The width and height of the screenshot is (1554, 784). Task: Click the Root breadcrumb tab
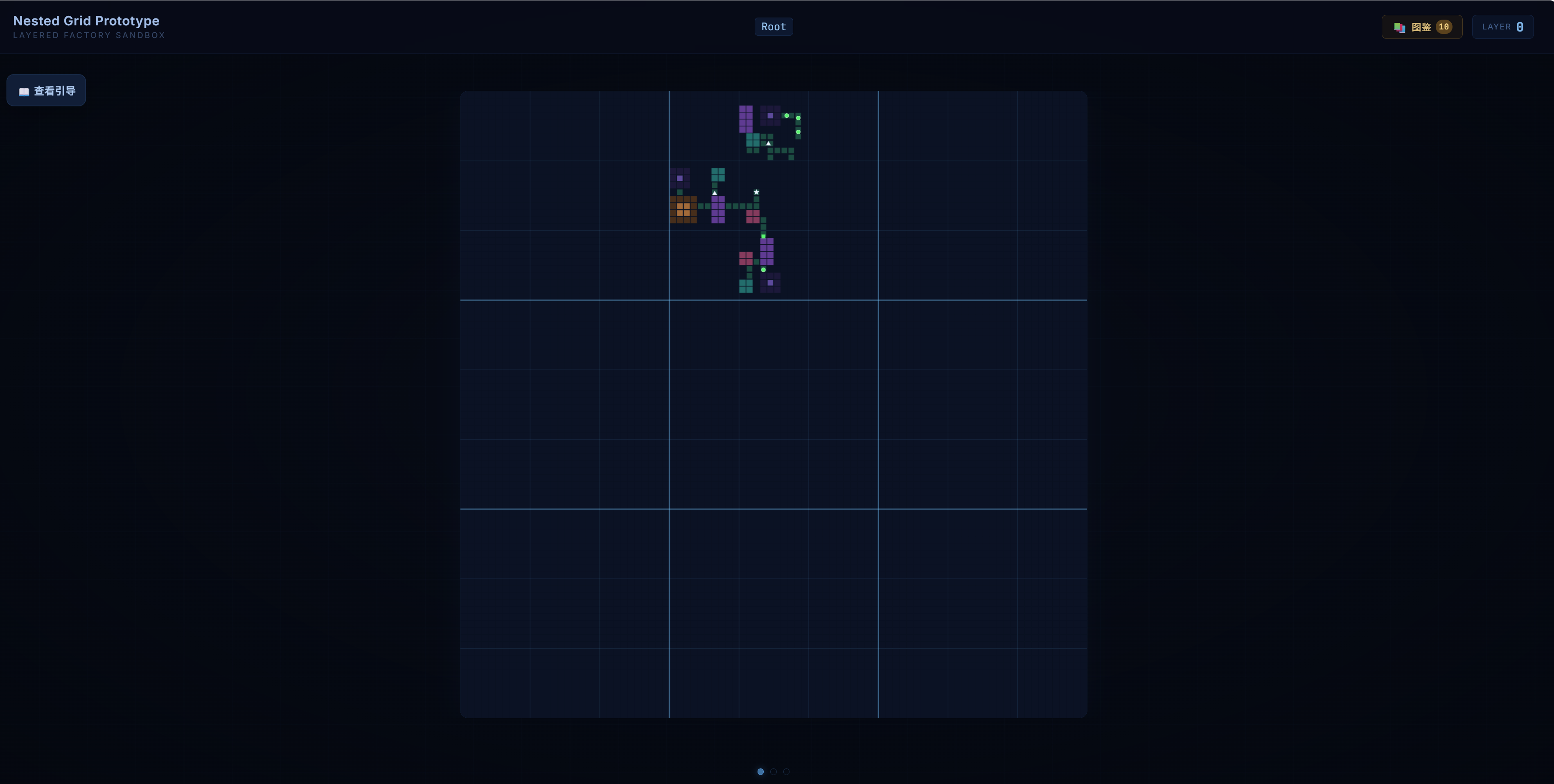point(774,27)
